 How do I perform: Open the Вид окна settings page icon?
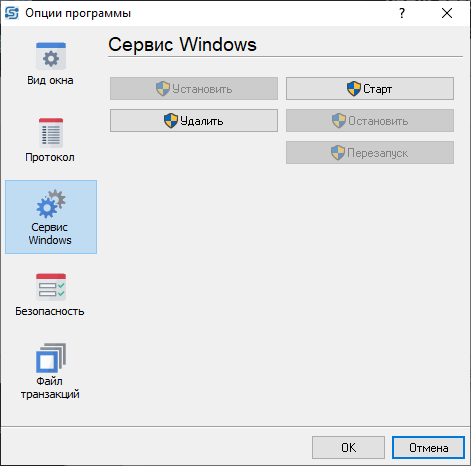(51, 56)
